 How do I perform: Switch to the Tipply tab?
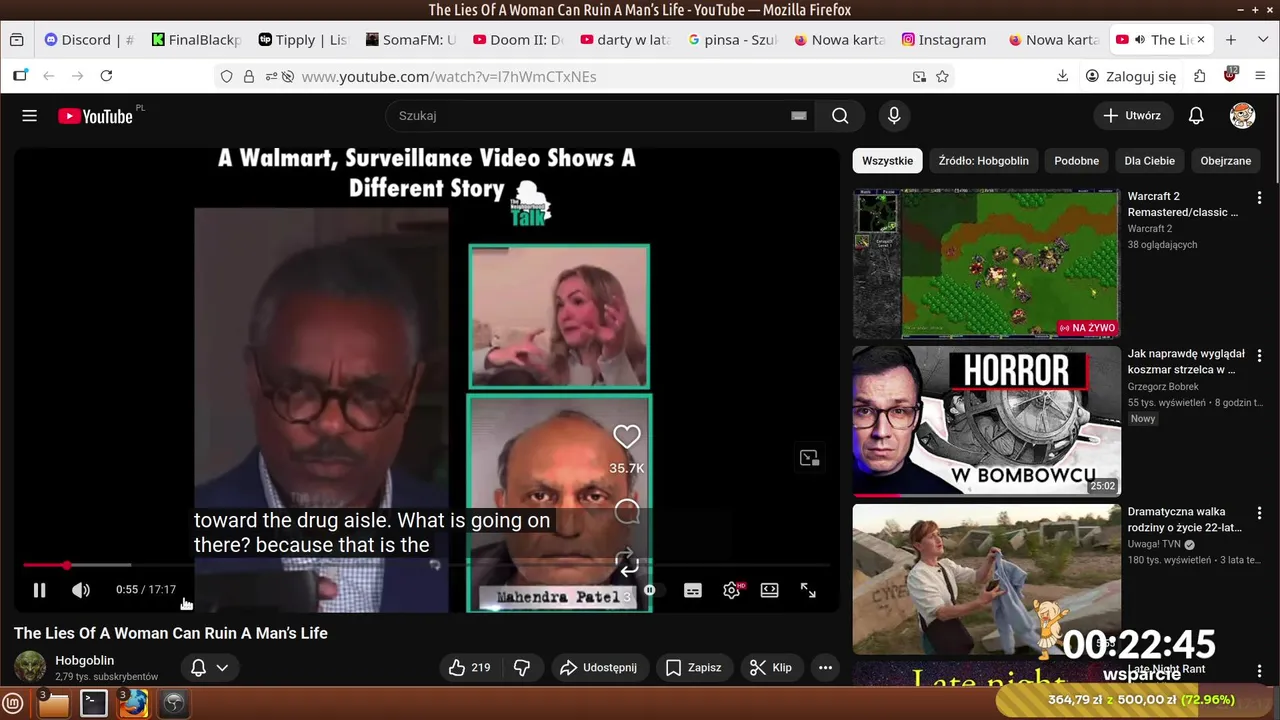point(302,40)
